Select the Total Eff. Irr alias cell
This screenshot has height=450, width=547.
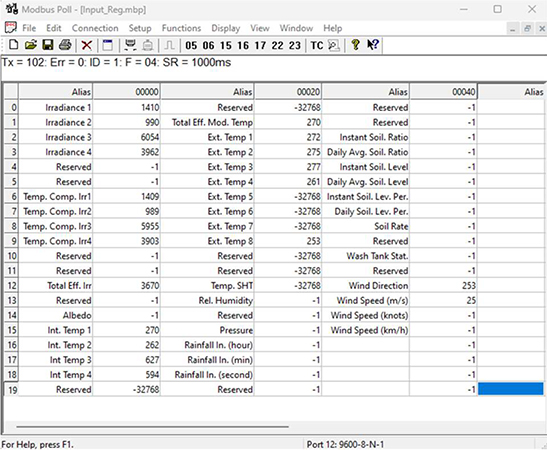tap(56, 285)
